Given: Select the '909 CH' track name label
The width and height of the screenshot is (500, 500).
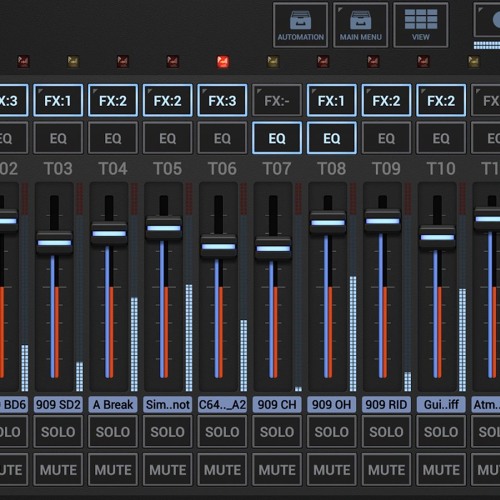Looking at the screenshot, I should click(x=277, y=405).
